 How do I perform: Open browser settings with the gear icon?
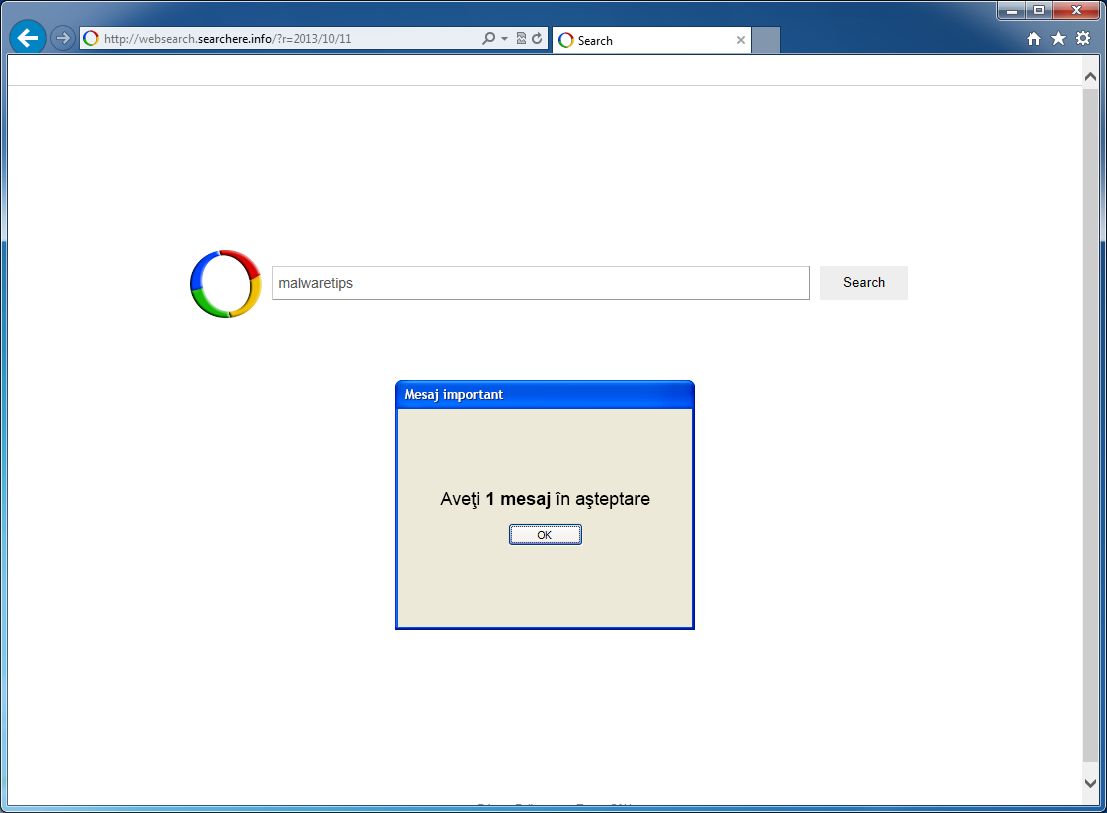pyautogui.click(x=1083, y=37)
